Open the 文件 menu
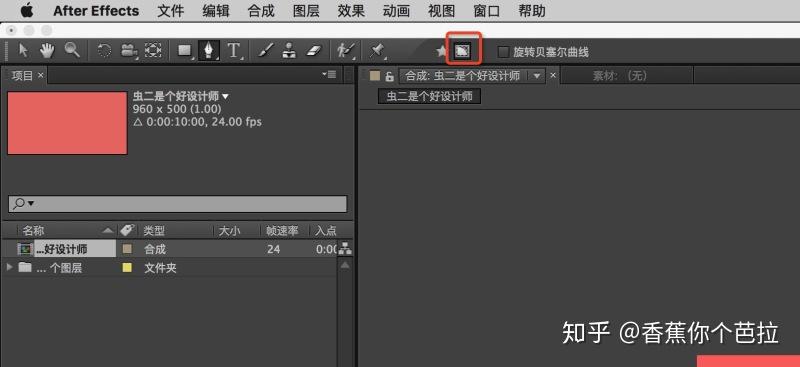This screenshot has height=367, width=800. click(170, 11)
